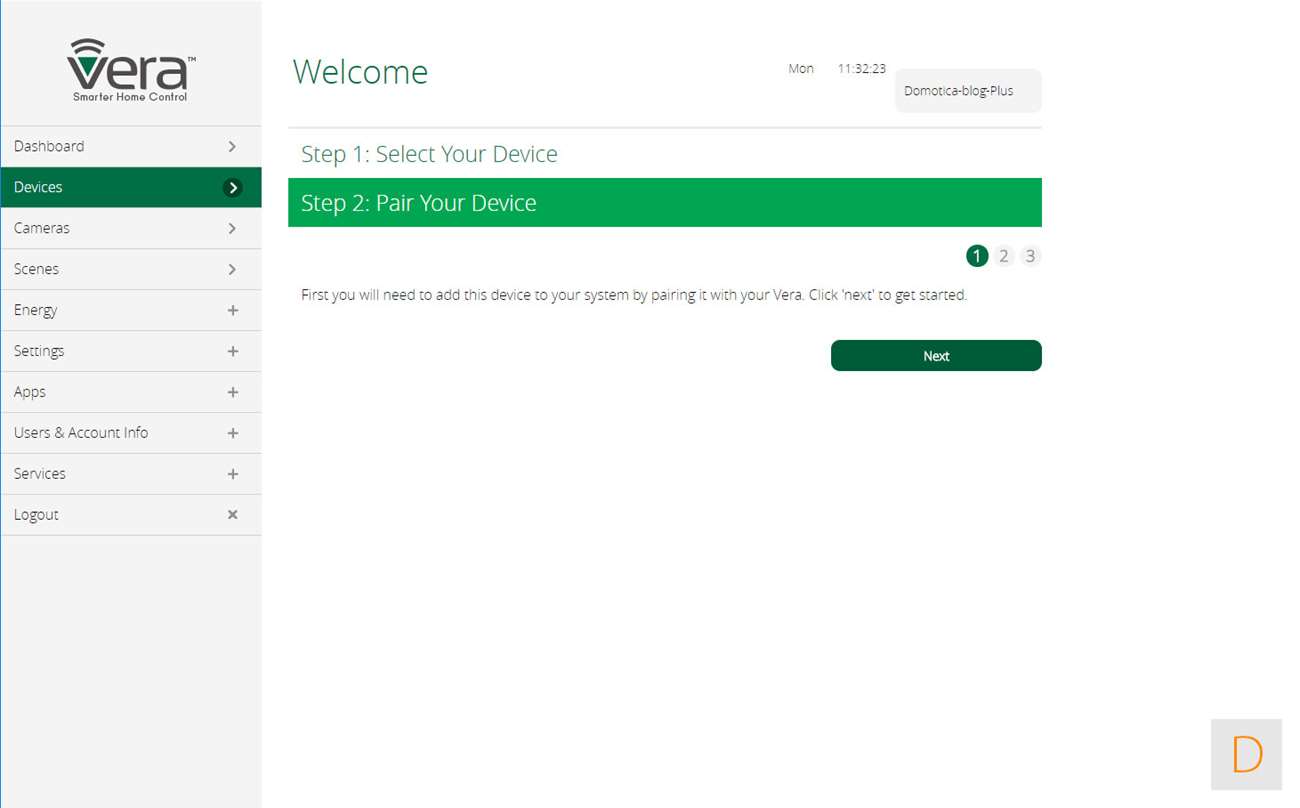Image resolution: width=1300 pixels, height=808 pixels.
Task: Open the Cameras menu item
Action: coord(42,228)
